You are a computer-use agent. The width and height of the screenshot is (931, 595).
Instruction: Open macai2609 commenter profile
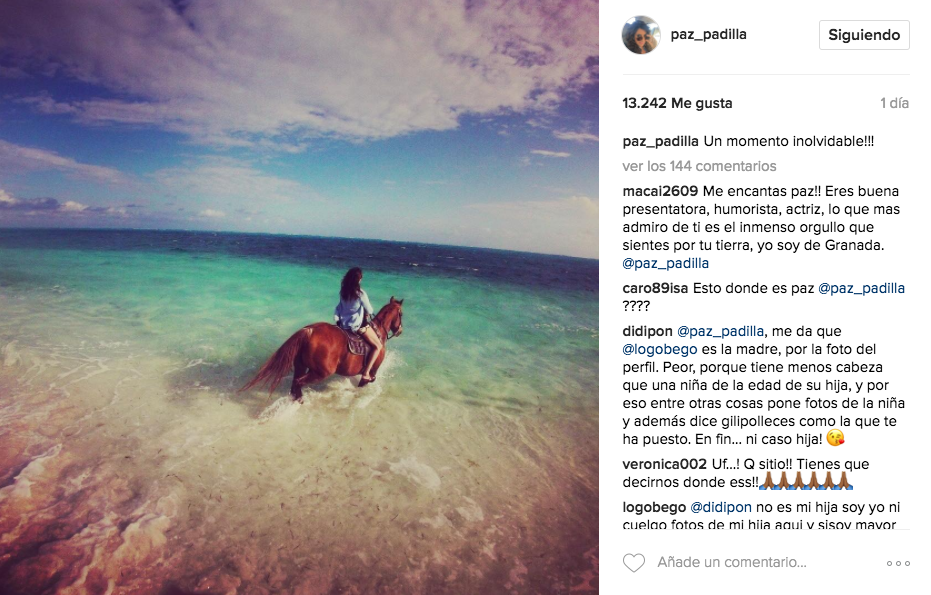660,191
